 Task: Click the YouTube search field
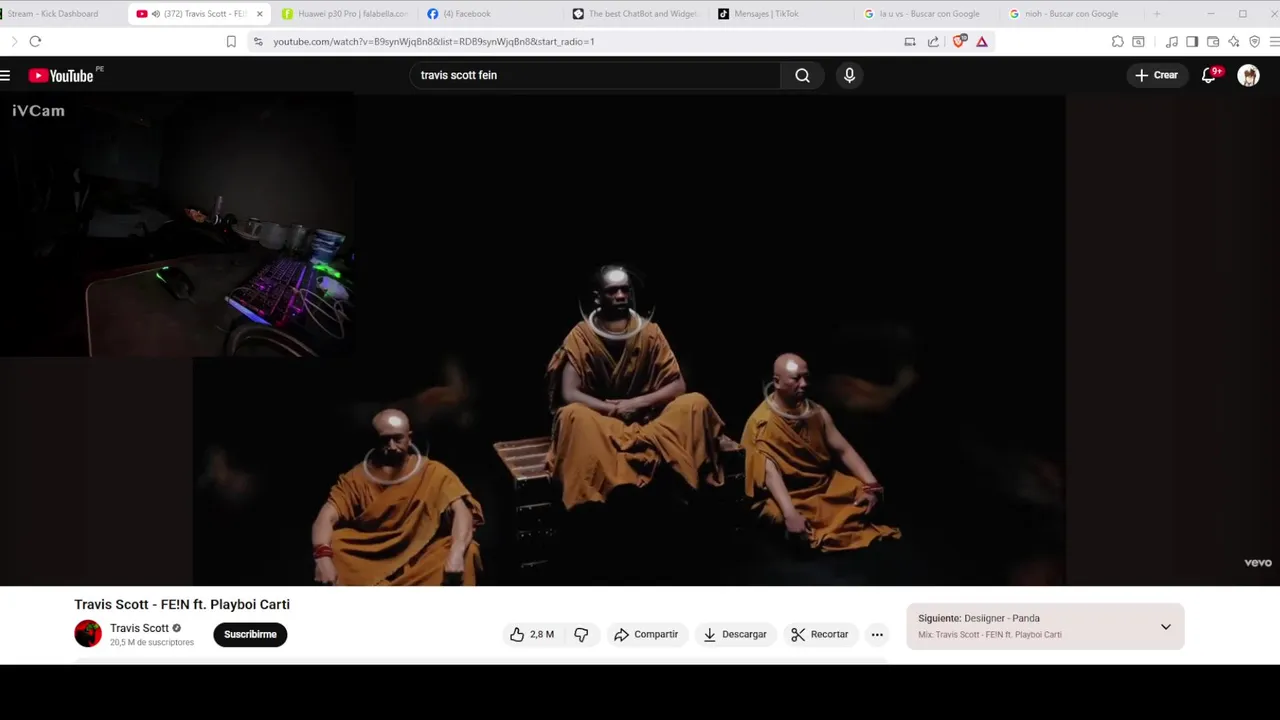(595, 75)
